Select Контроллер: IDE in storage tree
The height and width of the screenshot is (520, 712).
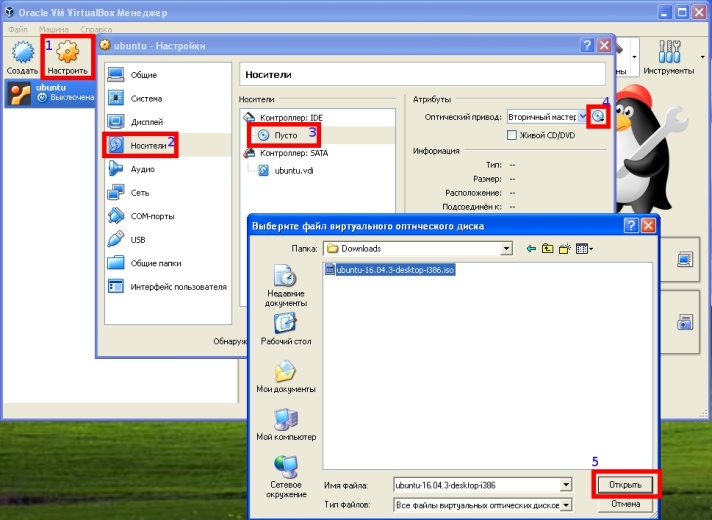pos(291,118)
